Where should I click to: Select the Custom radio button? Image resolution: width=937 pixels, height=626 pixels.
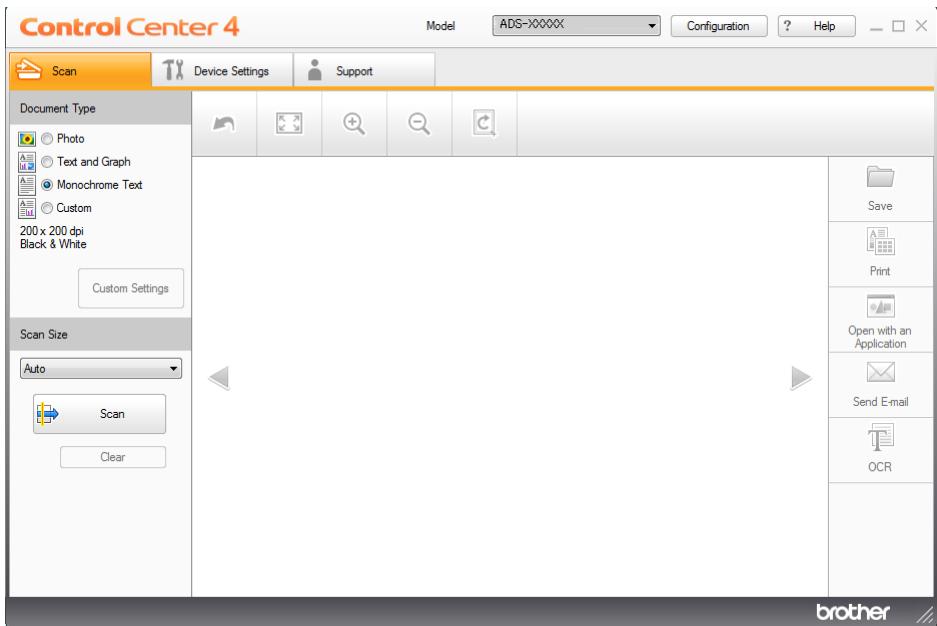47,208
